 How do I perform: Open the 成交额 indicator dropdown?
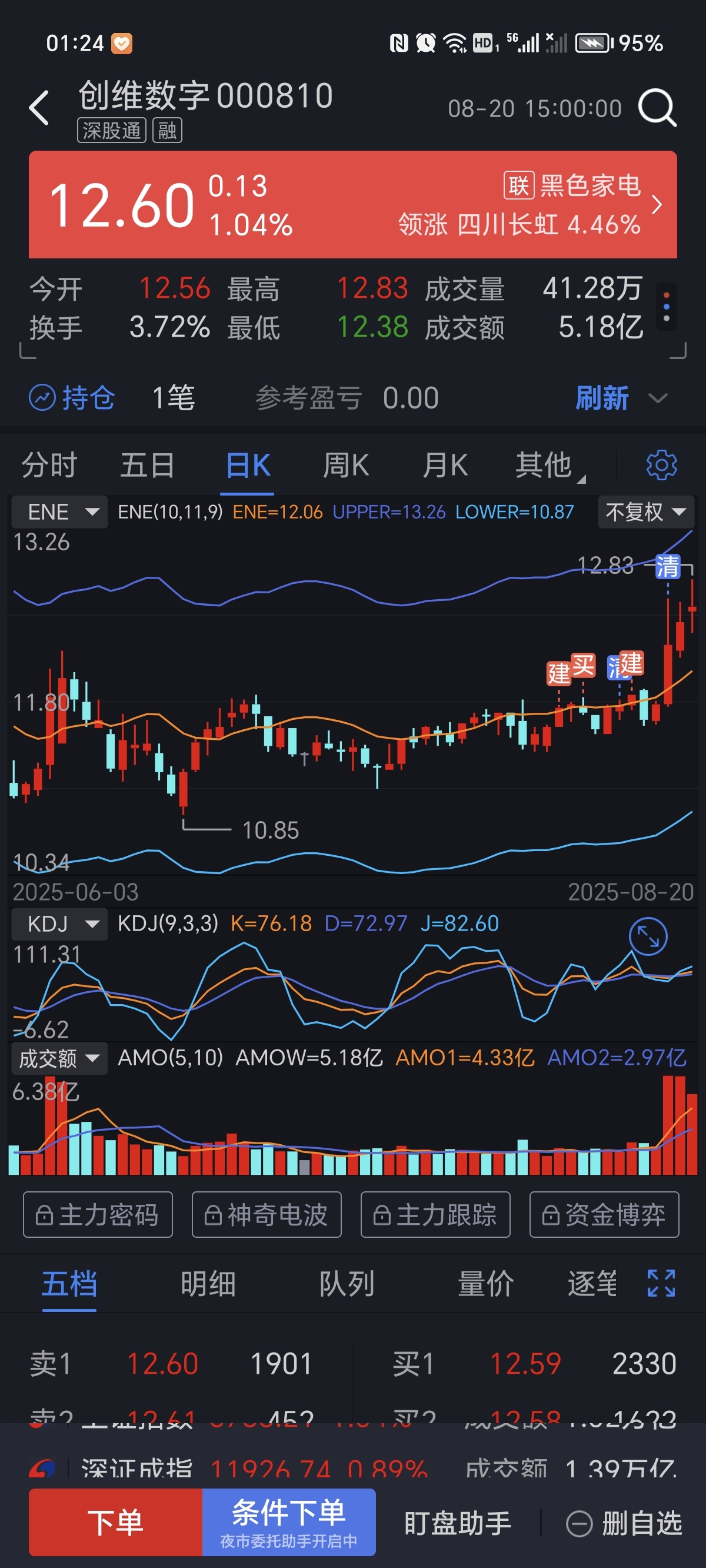click(x=59, y=1058)
